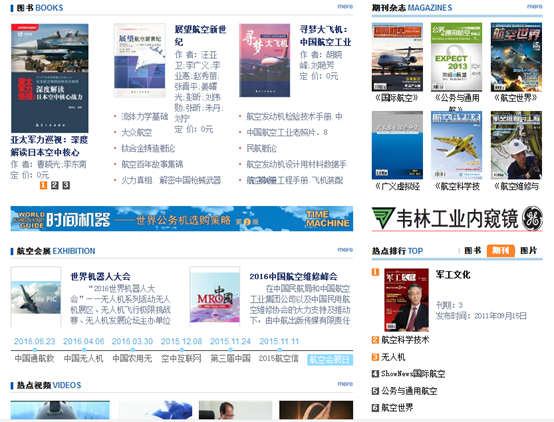Image resolution: width=554 pixels, height=422 pixels.
Task: Click the 航空会展日 calendar button
Action: point(330,360)
